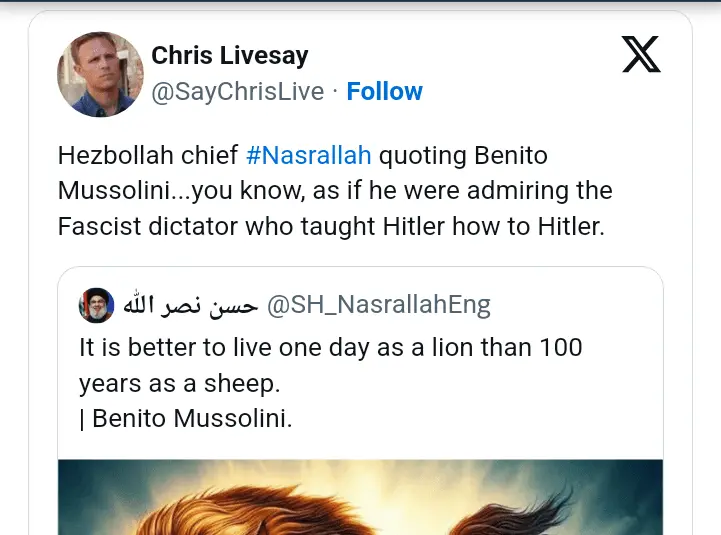
Task: Click the "| Benito Mussolini." attribution line
Action: 186,418
